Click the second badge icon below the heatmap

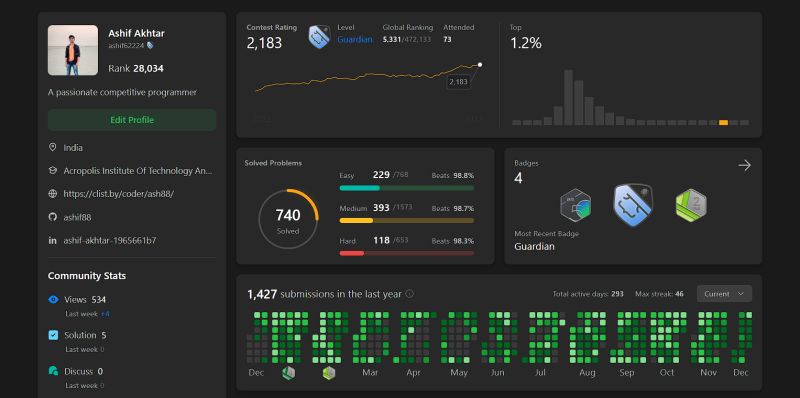tap(329, 373)
